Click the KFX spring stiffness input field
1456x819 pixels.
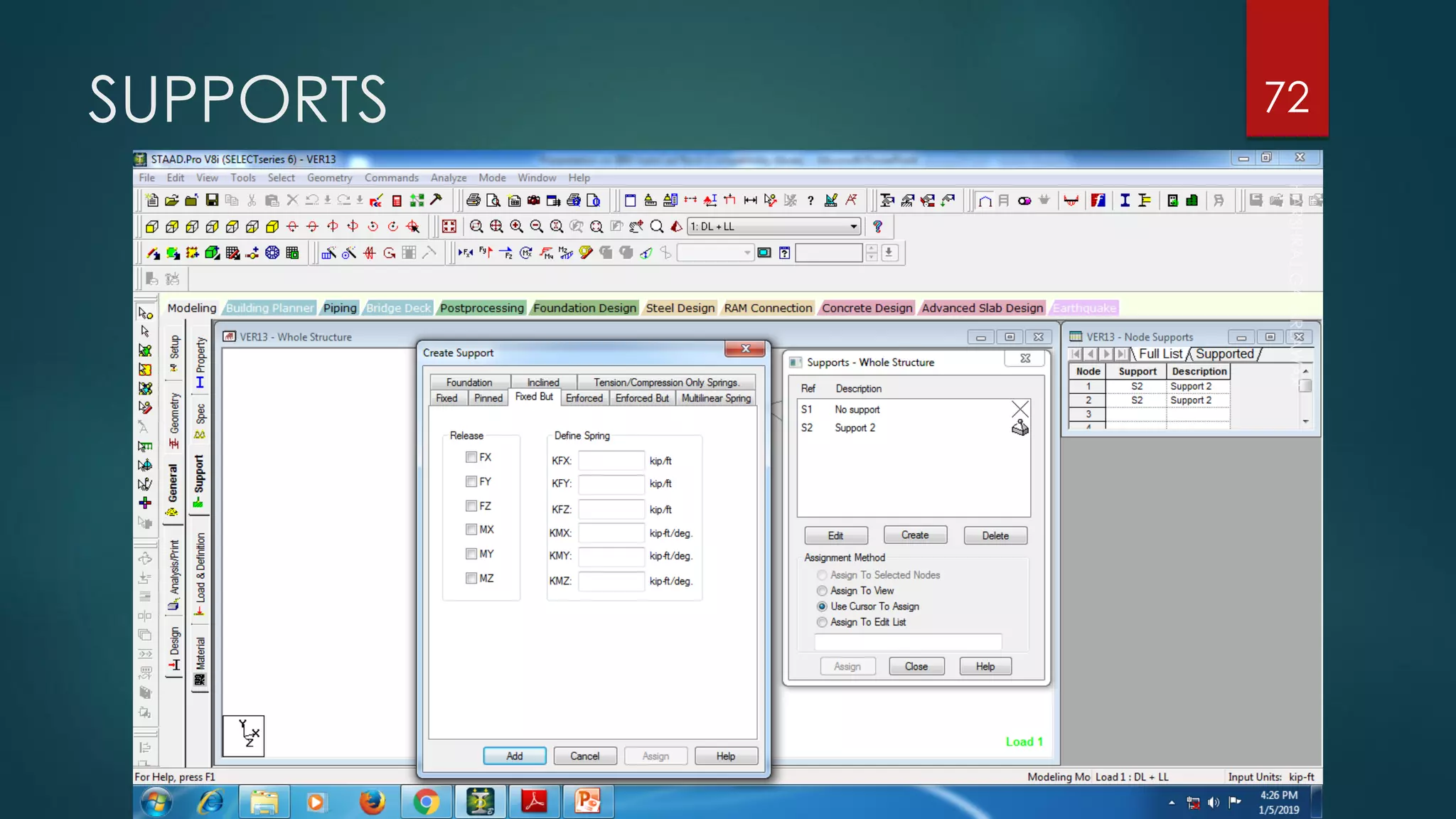point(611,461)
